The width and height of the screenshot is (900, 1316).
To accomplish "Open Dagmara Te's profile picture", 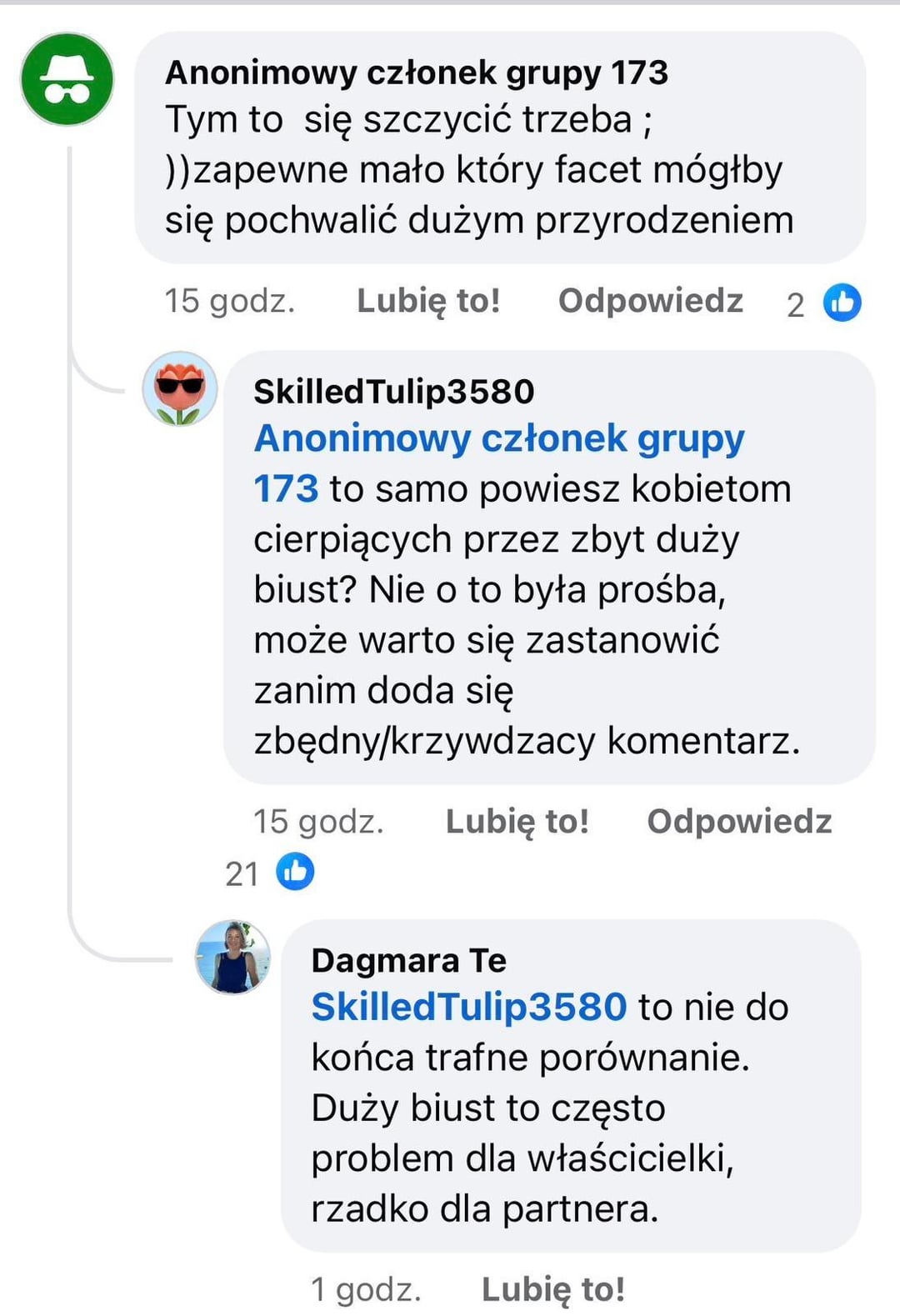I will click(x=232, y=958).
